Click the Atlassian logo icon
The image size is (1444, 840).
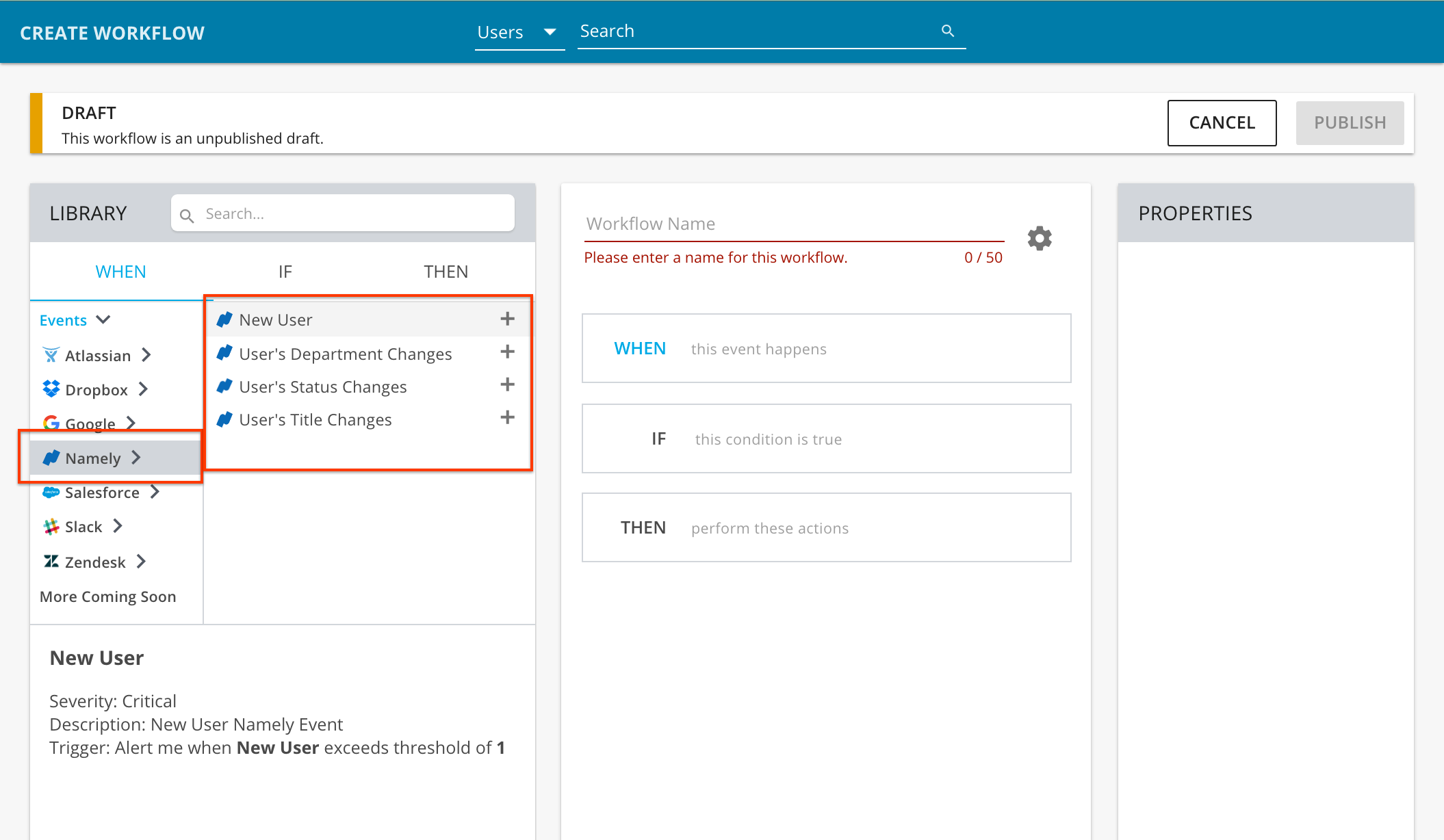[51, 355]
